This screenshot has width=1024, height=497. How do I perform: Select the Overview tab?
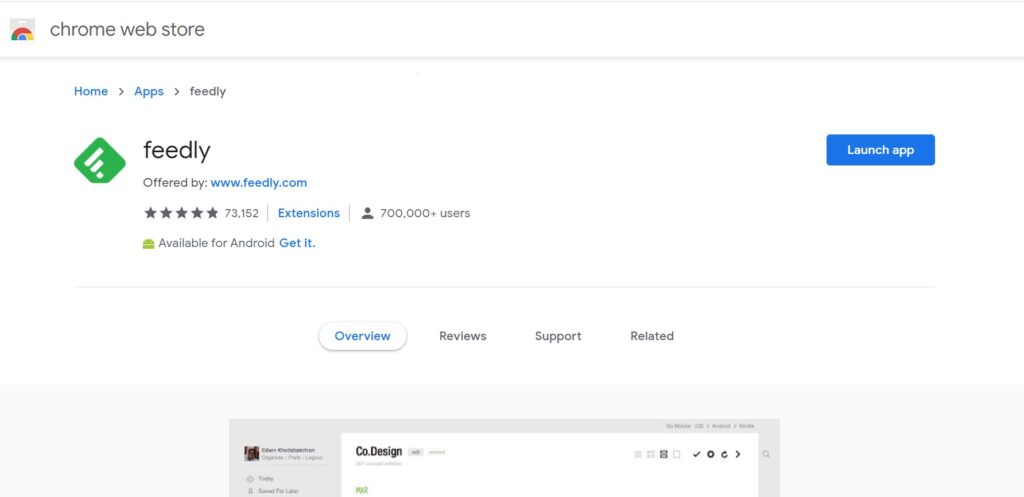[362, 336]
